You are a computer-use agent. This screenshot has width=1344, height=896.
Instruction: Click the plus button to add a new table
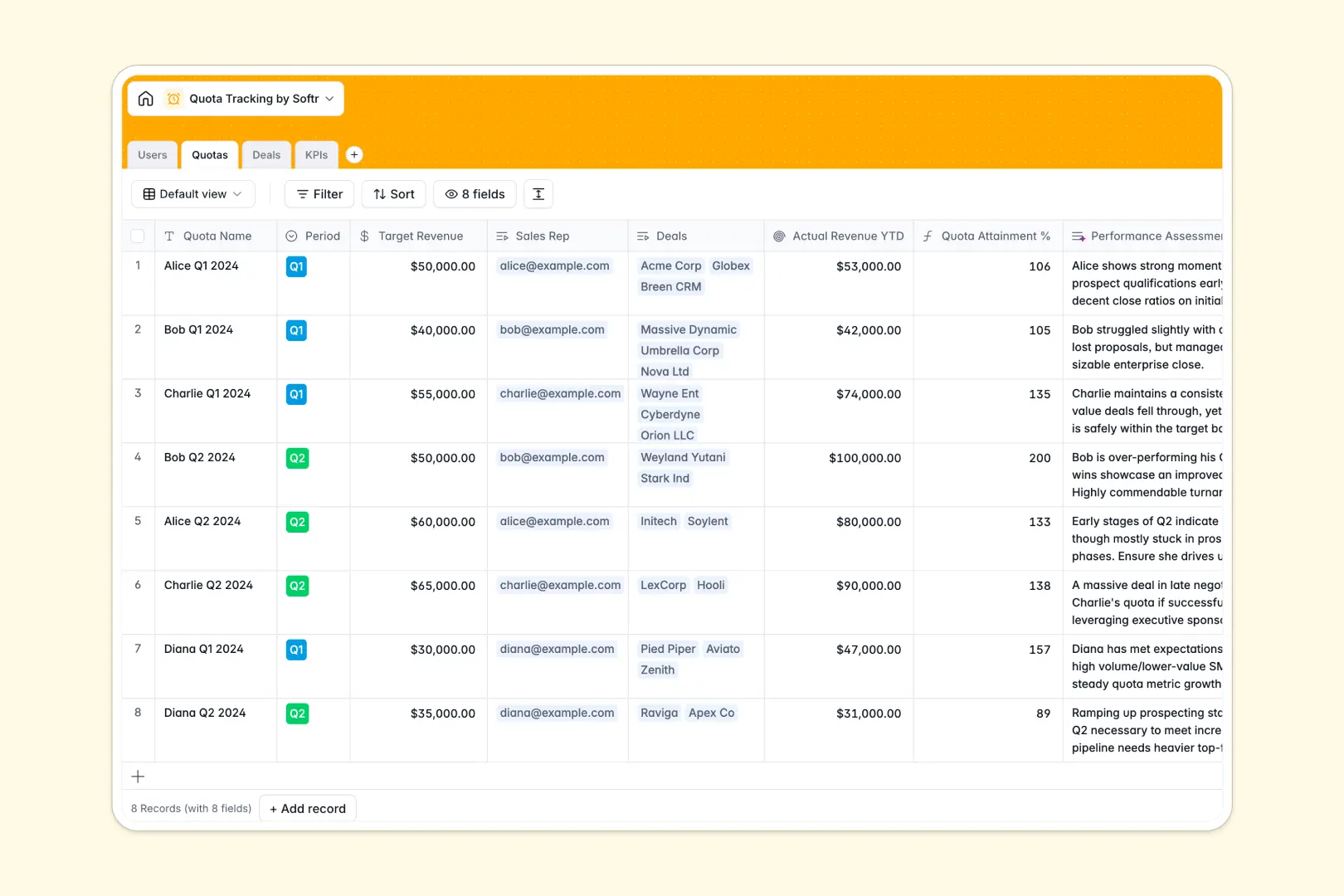(x=354, y=154)
